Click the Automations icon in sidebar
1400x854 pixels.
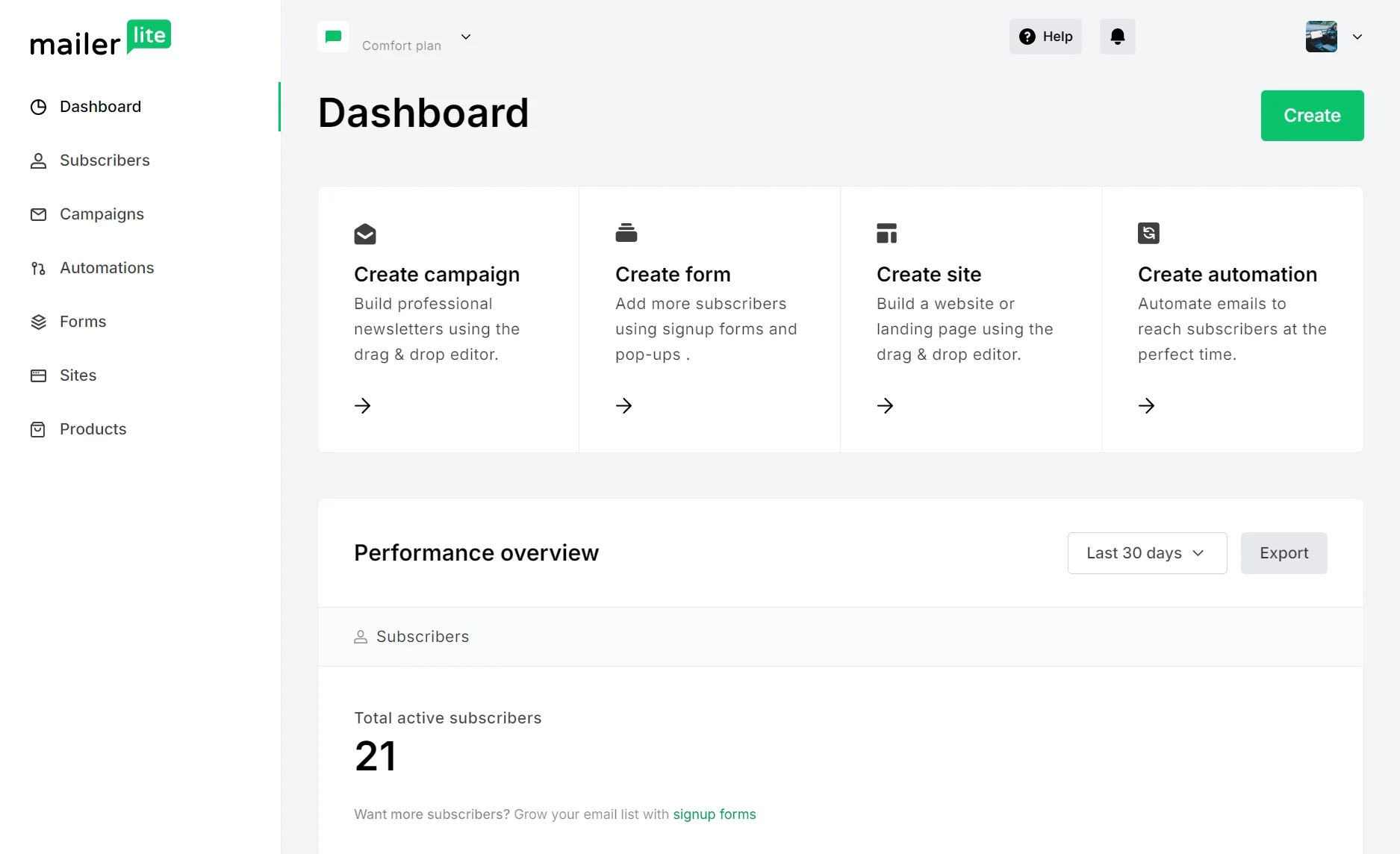click(38, 268)
